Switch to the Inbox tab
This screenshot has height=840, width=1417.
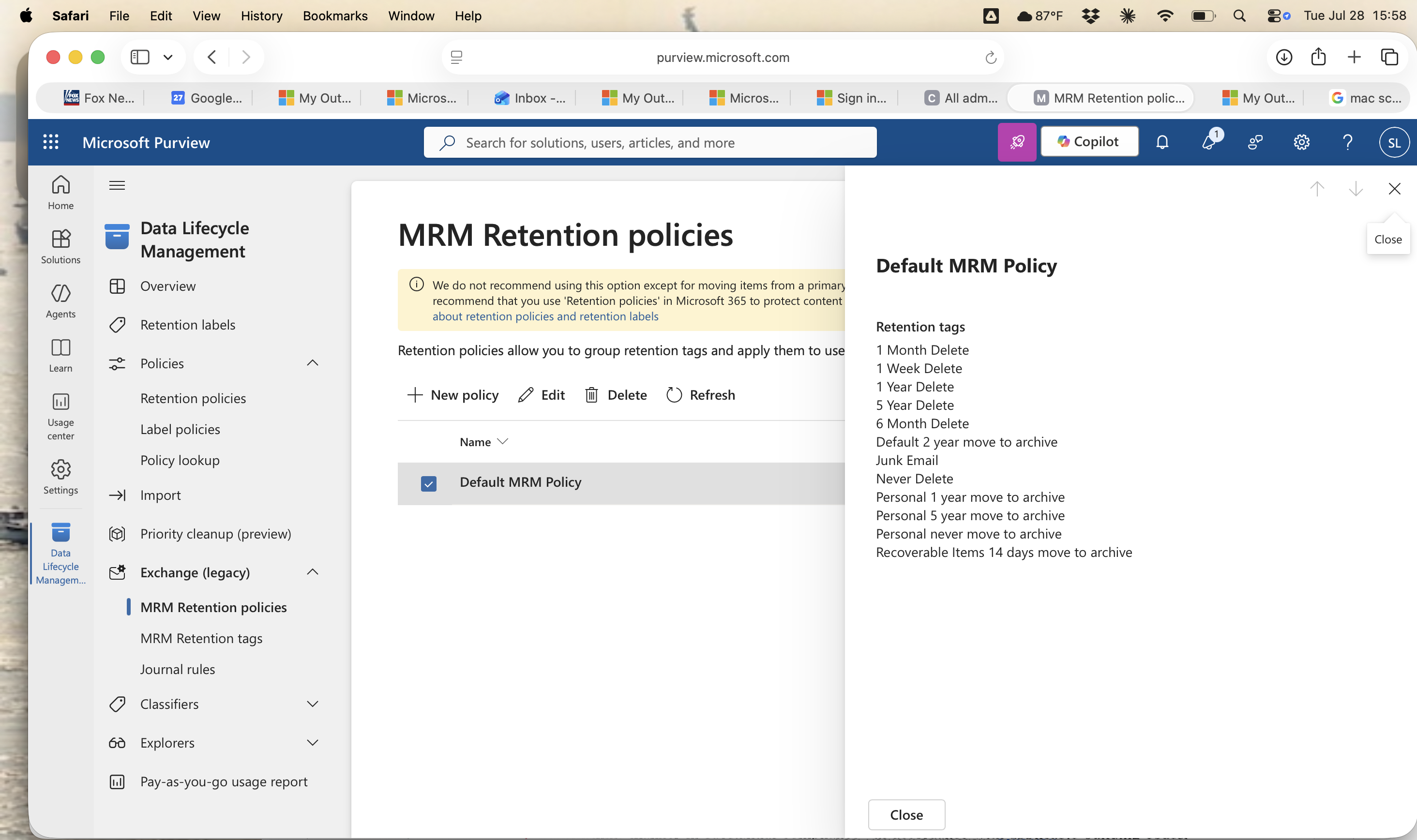tap(529, 98)
